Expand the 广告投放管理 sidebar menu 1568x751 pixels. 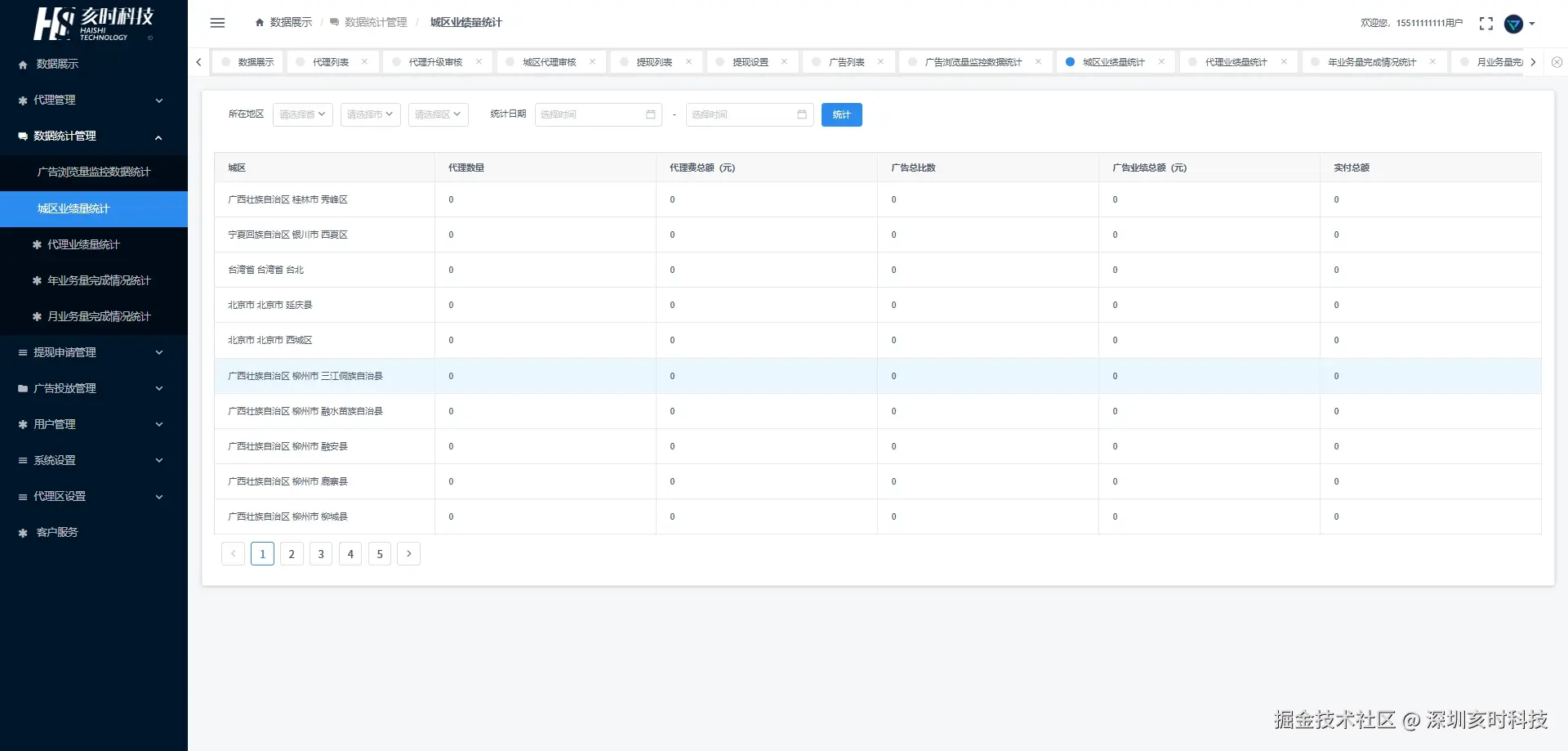[94, 388]
